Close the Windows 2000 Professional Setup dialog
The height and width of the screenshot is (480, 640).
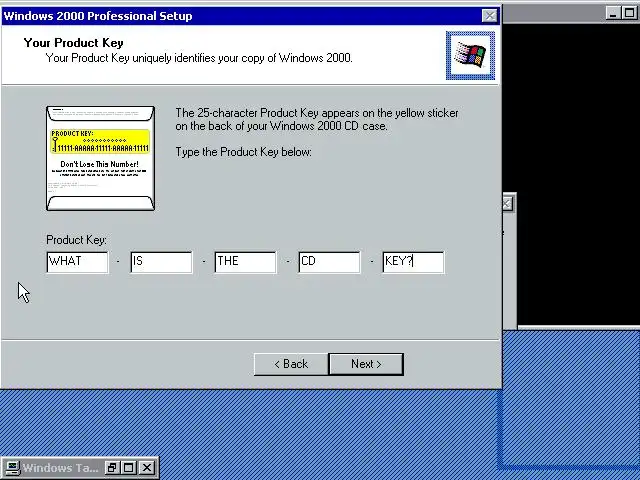click(x=489, y=16)
